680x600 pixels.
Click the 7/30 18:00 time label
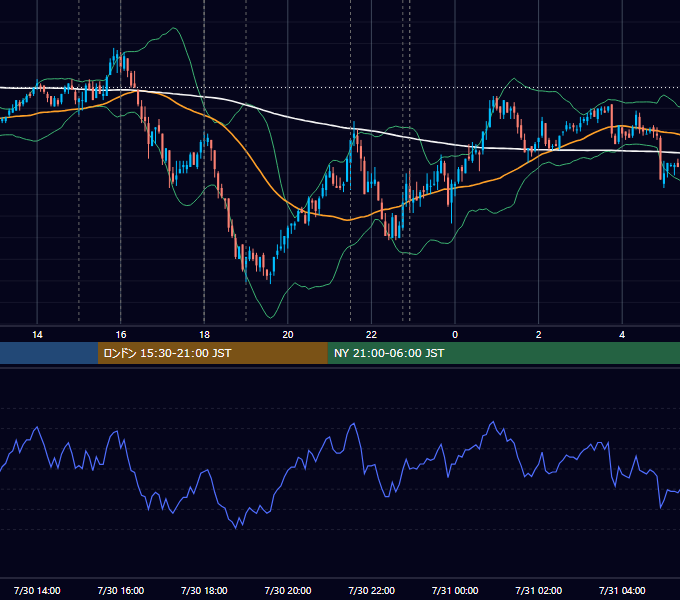click(204, 590)
